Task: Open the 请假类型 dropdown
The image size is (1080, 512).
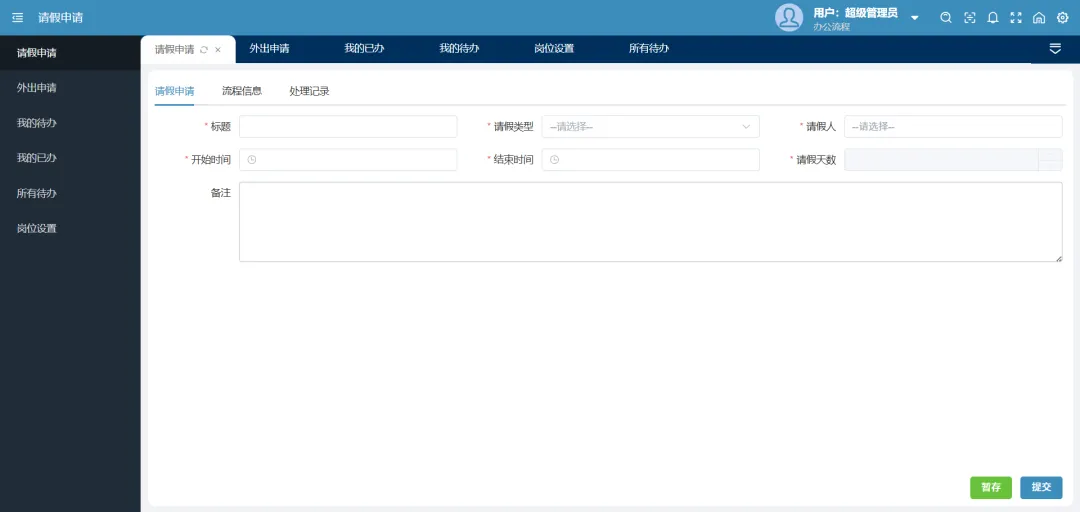Action: [x=650, y=127]
